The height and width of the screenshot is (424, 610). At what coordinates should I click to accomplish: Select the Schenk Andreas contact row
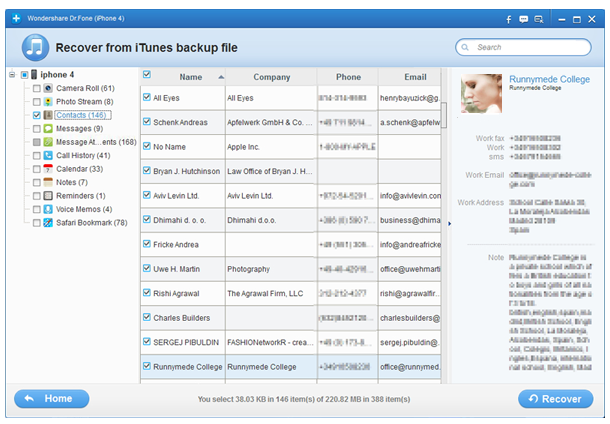[x=291, y=122]
